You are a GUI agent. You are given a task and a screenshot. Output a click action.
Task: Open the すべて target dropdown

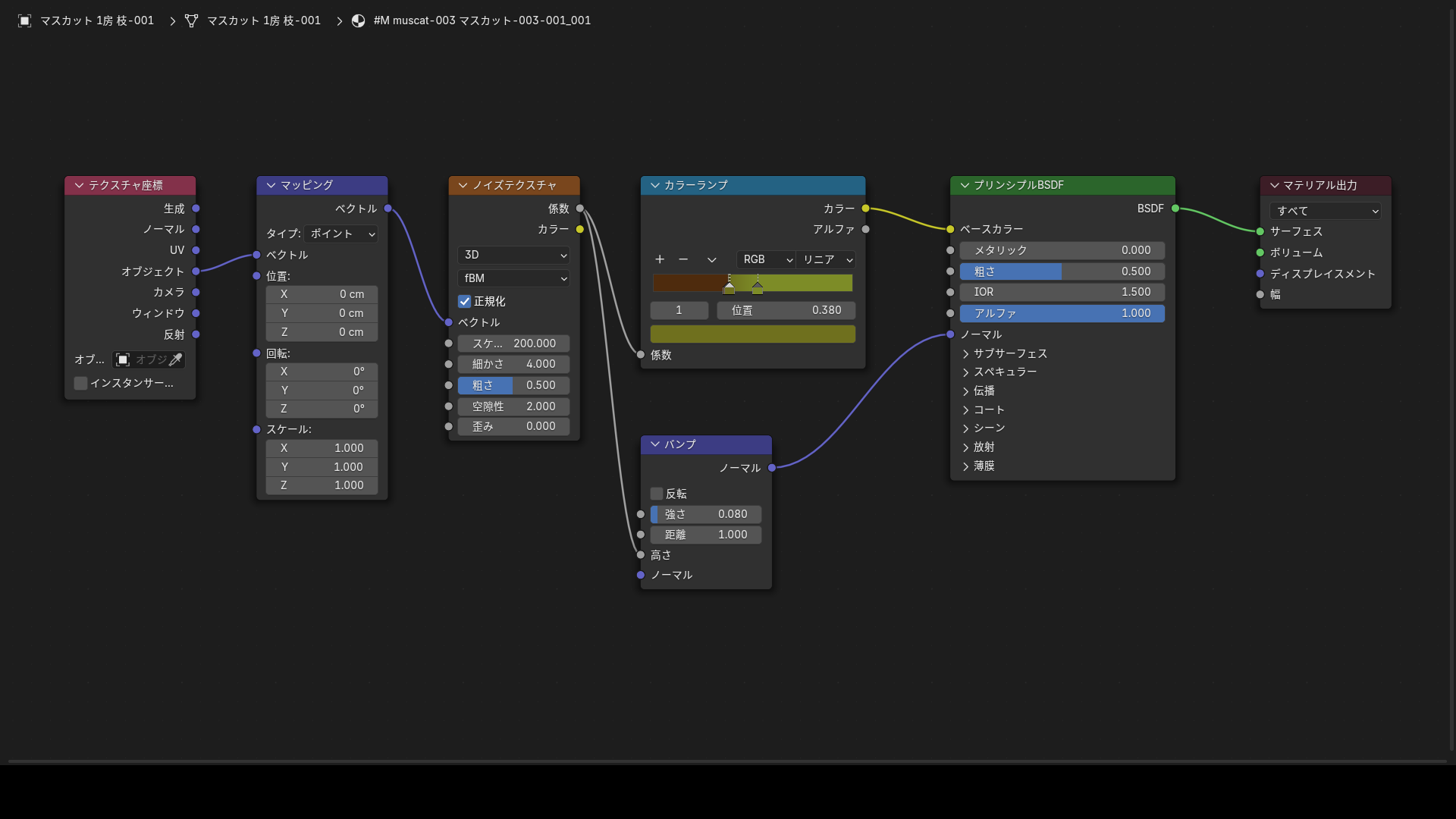[1326, 211]
